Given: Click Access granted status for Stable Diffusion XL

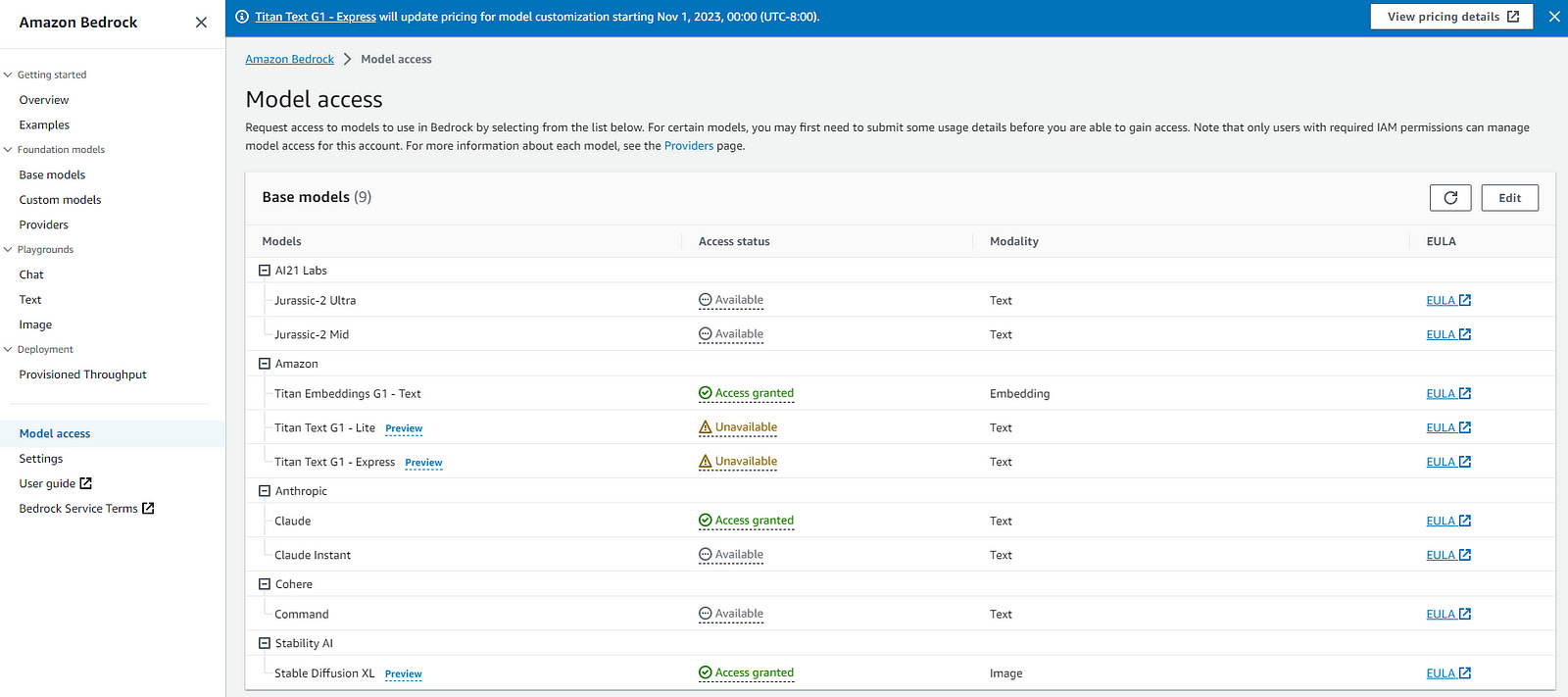Looking at the screenshot, I should pyautogui.click(x=746, y=673).
